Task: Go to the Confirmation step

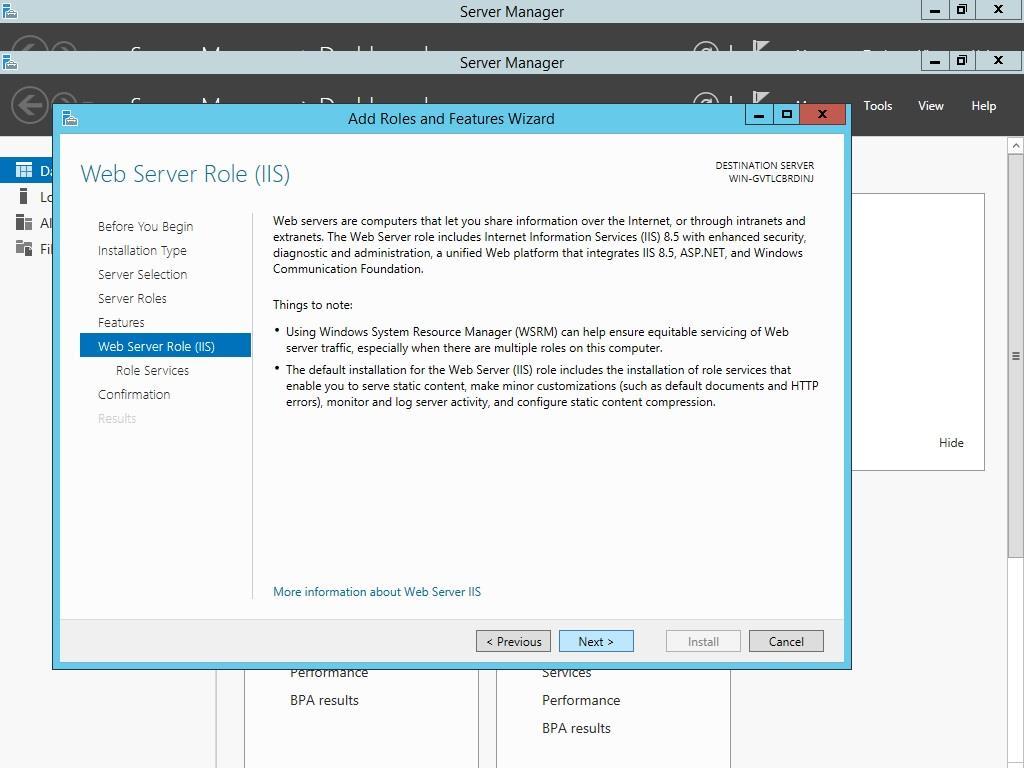Action: coord(134,394)
